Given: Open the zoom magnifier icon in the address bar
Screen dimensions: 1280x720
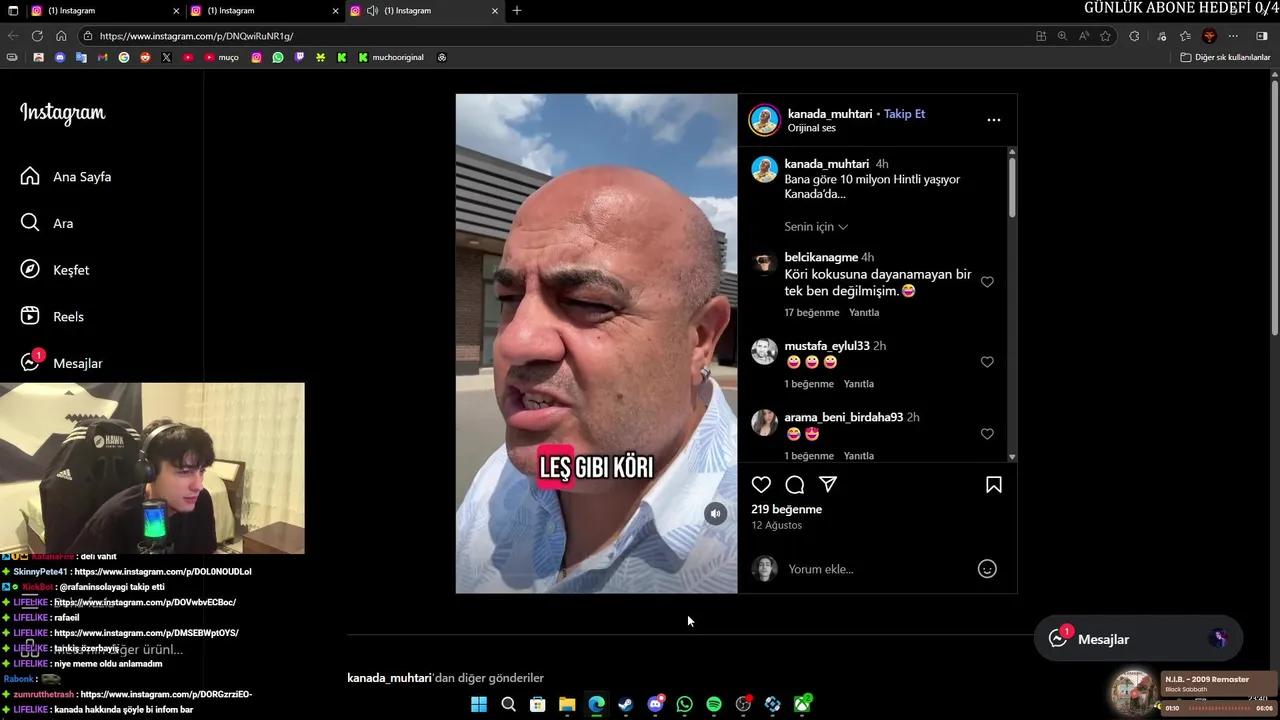Looking at the screenshot, I should coord(1062,36).
